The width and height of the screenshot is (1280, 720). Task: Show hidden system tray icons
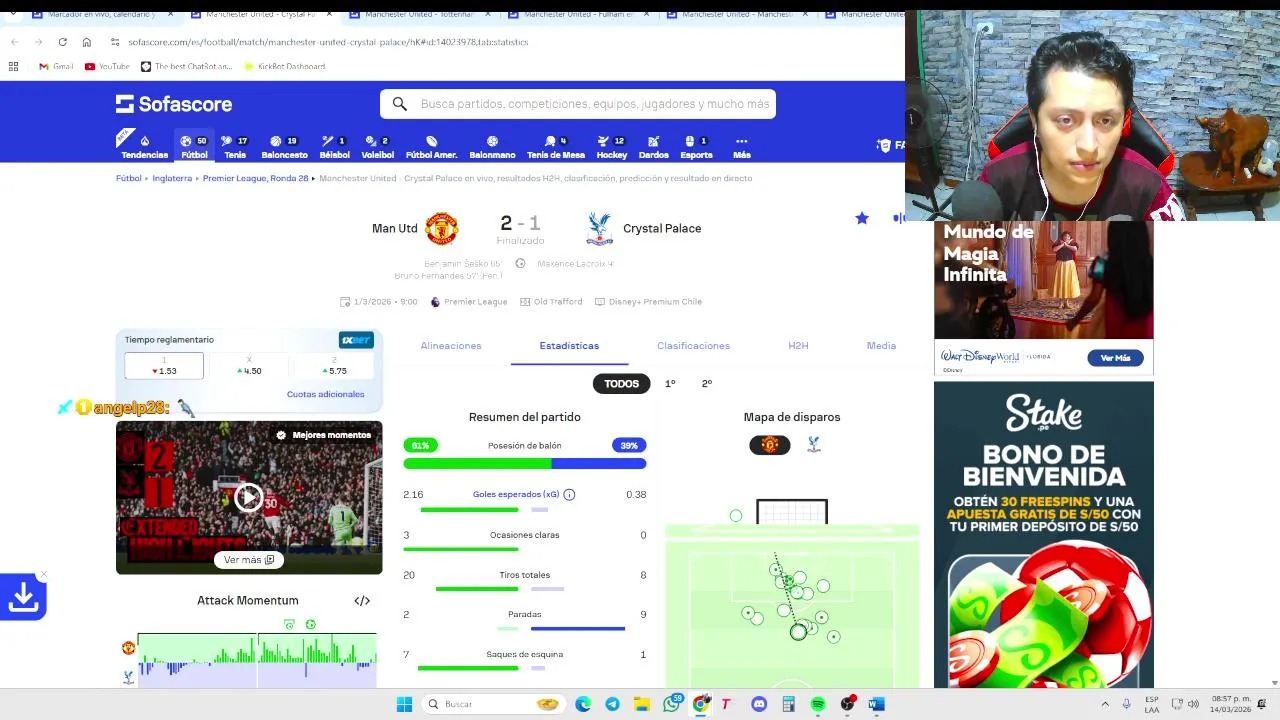[x=1105, y=704]
